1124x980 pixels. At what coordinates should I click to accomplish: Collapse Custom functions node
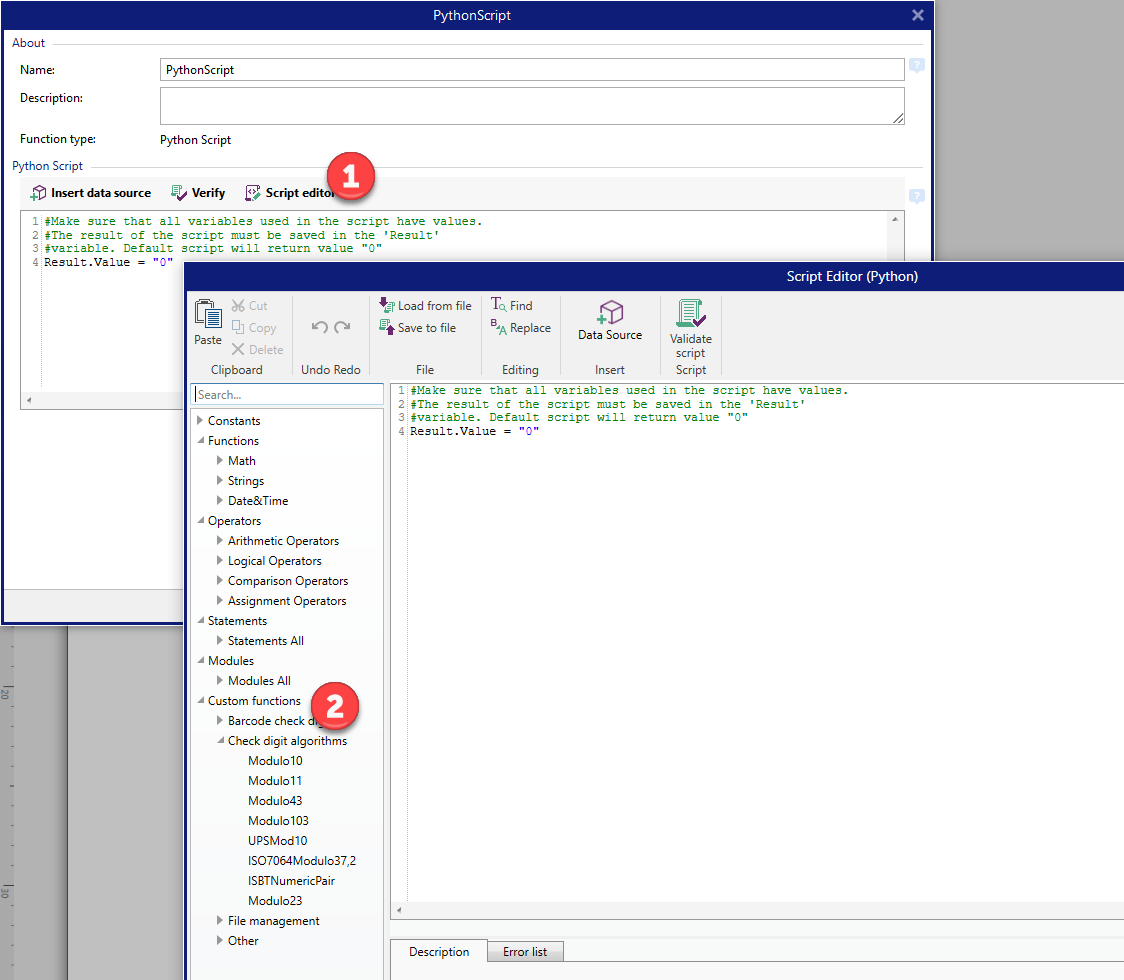(x=201, y=700)
